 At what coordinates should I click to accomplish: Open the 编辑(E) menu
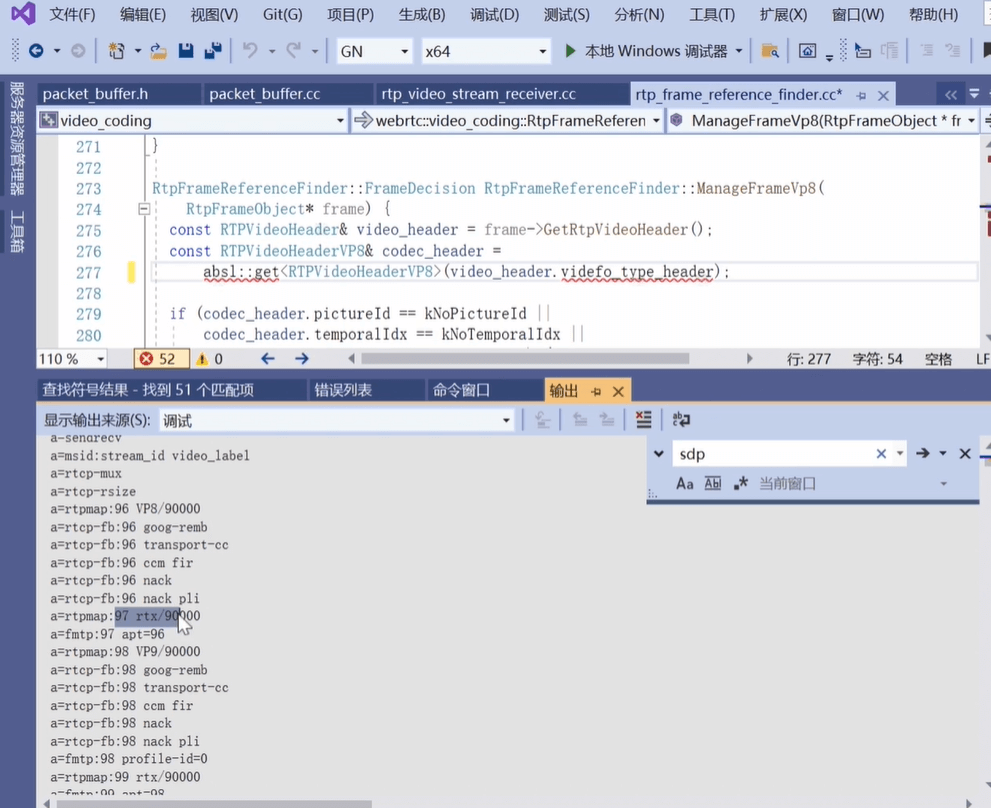(143, 14)
